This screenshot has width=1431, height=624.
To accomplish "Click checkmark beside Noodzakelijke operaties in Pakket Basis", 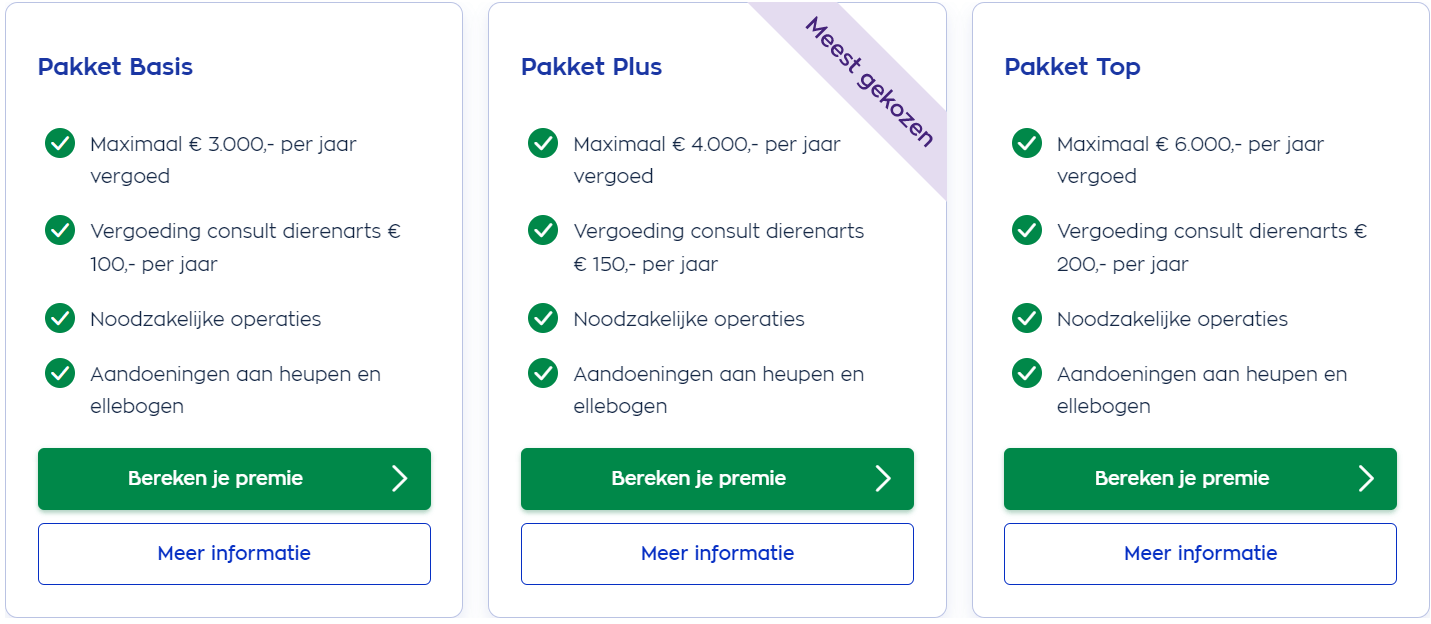I will pos(60,318).
